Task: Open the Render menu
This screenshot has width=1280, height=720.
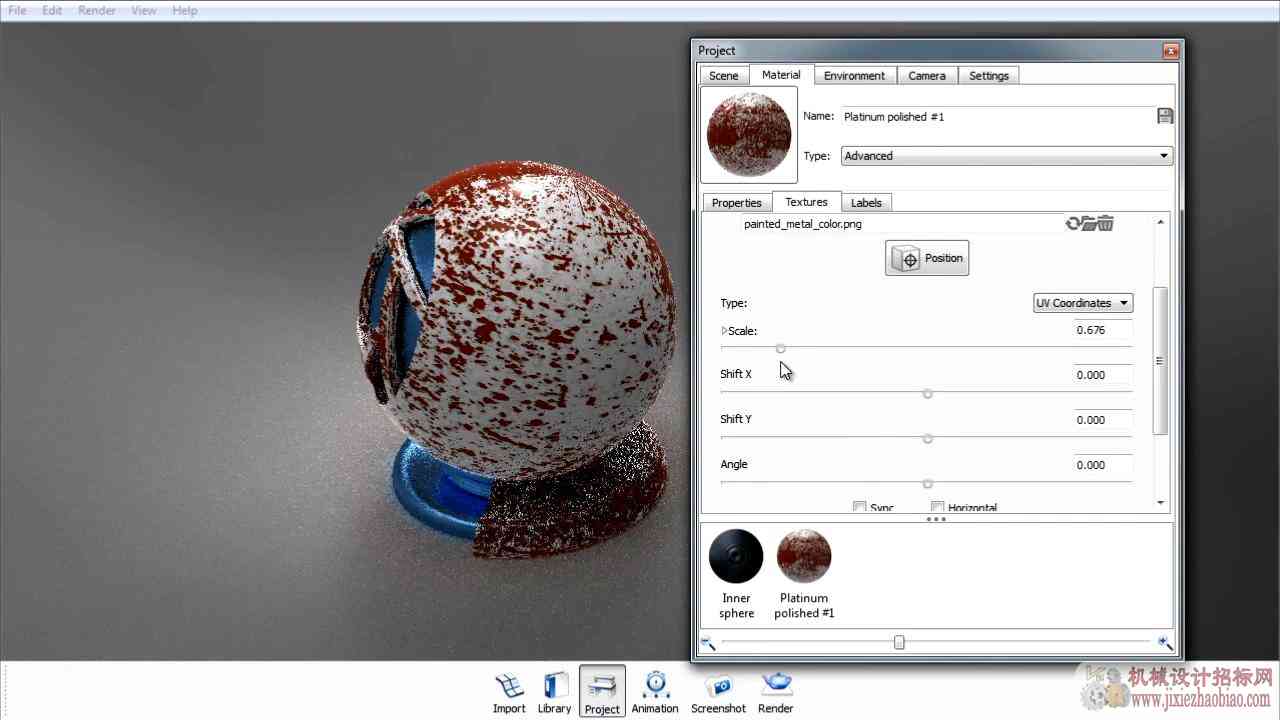Action: click(97, 10)
